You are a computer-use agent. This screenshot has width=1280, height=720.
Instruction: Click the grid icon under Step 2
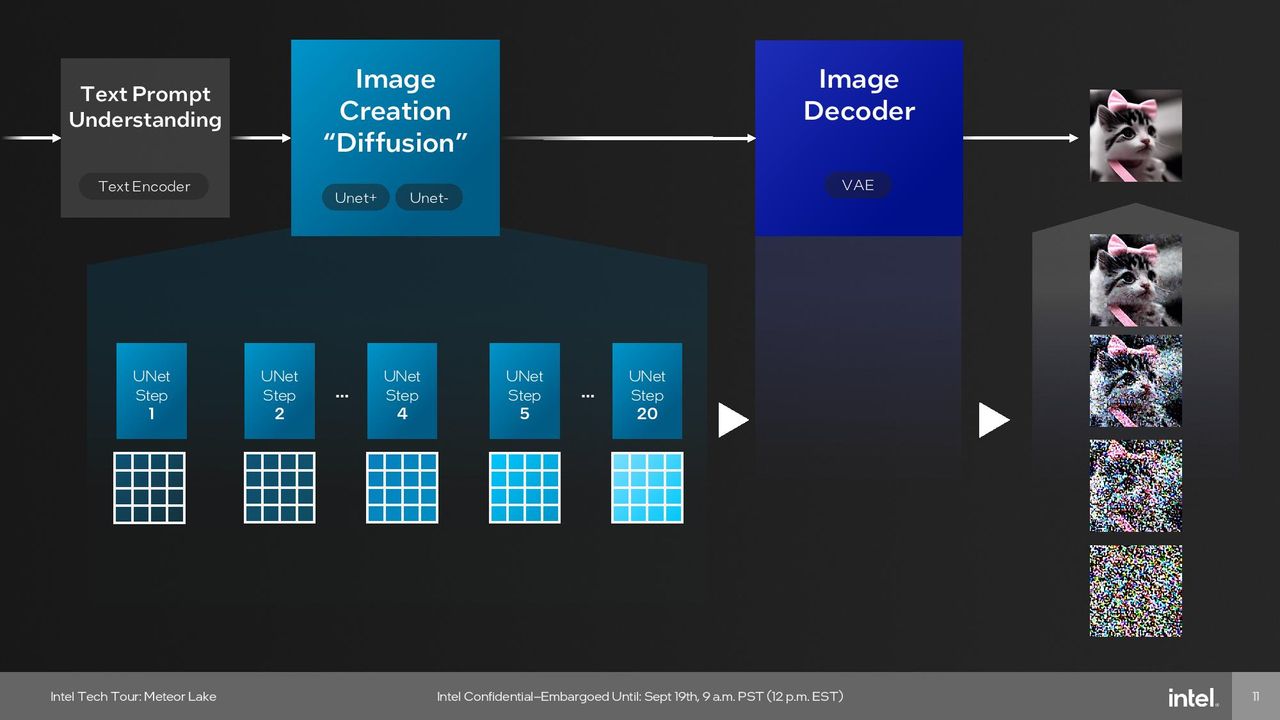pos(280,488)
